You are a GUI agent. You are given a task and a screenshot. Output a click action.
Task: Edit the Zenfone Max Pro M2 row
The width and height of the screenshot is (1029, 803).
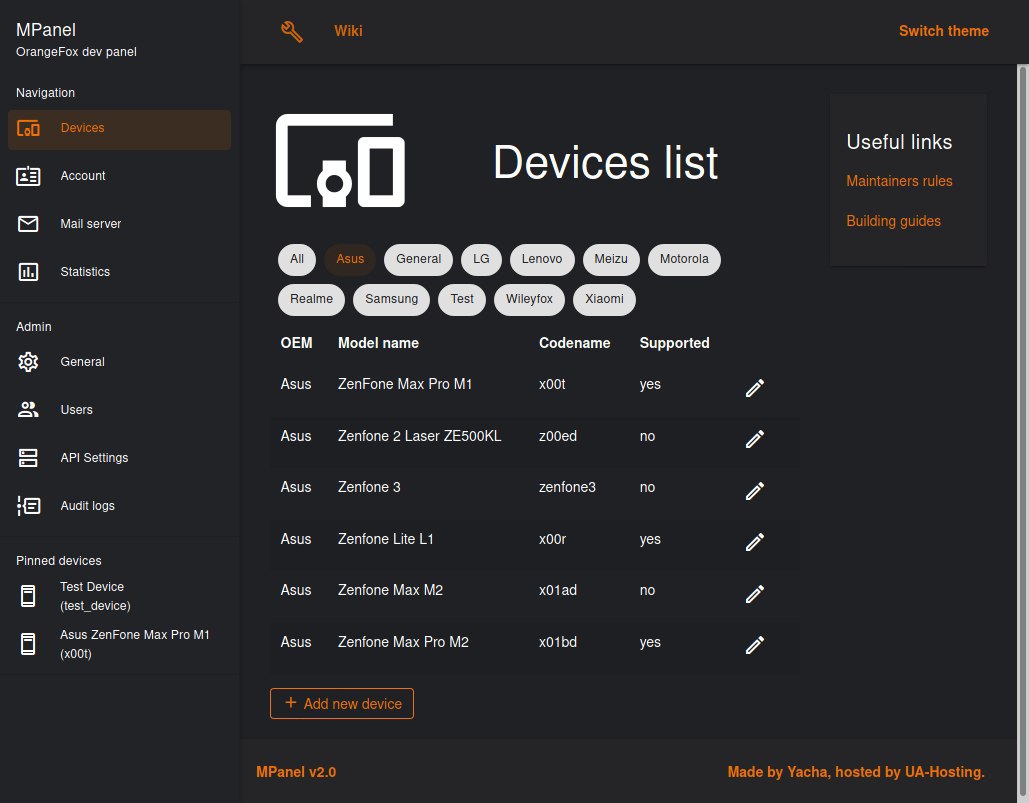point(755,645)
